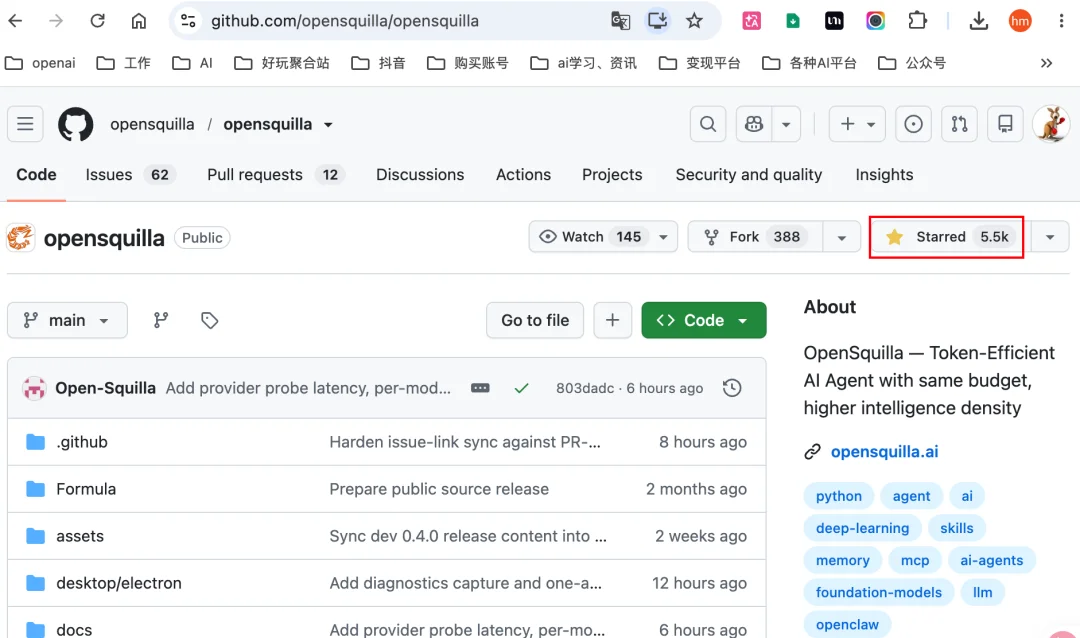1080x638 pixels.
Task: Open GitHub Copilot chat icon
Action: click(x=754, y=124)
